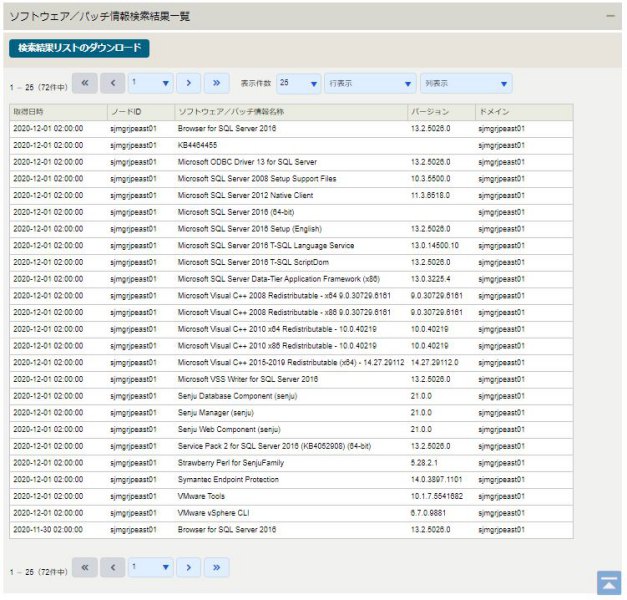Jump to last page using bottom pagination
Viewport: 627px width, 600px height.
tap(217, 567)
